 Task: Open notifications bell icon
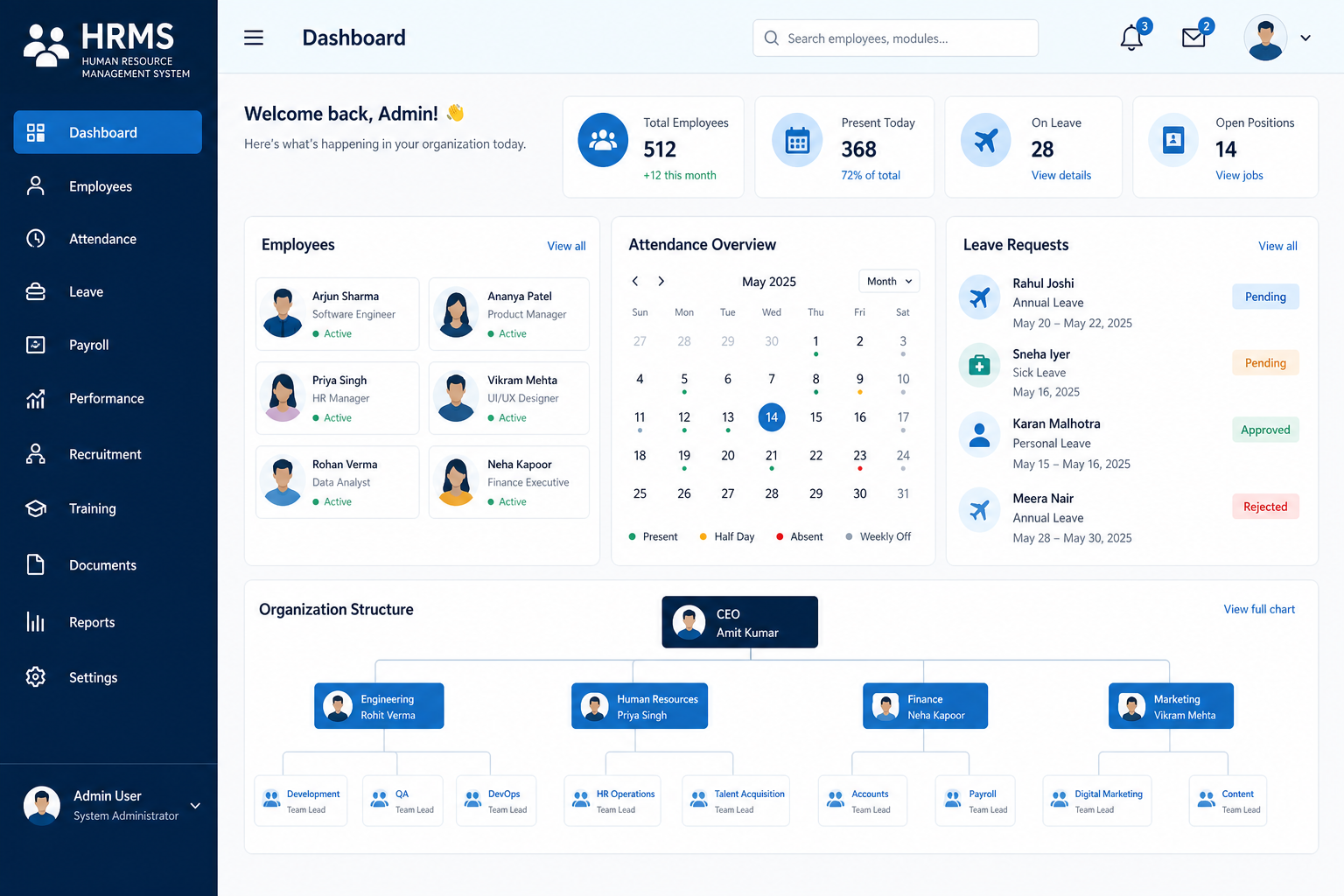tap(1132, 38)
